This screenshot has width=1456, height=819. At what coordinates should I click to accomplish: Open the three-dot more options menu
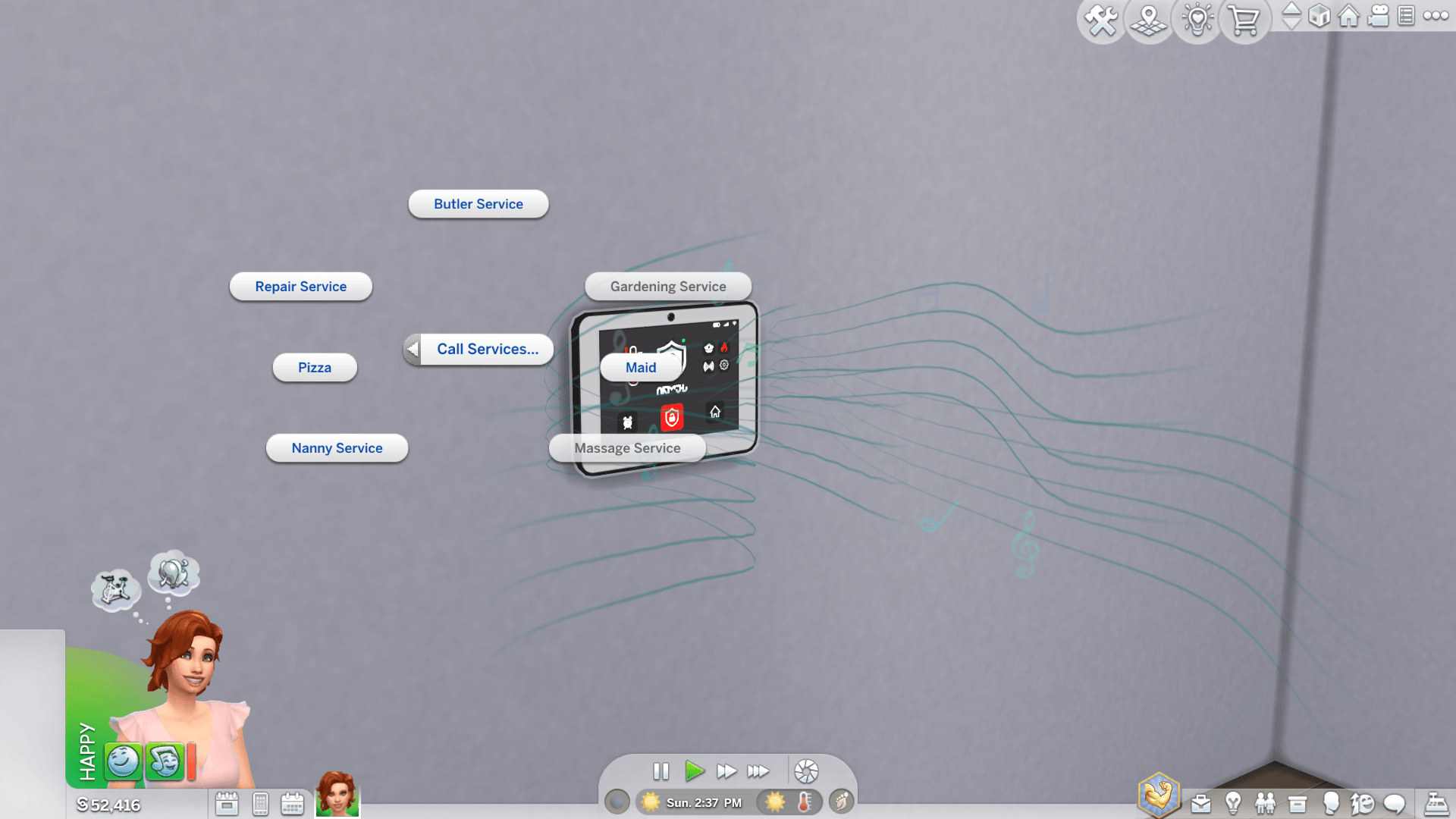1436,15
